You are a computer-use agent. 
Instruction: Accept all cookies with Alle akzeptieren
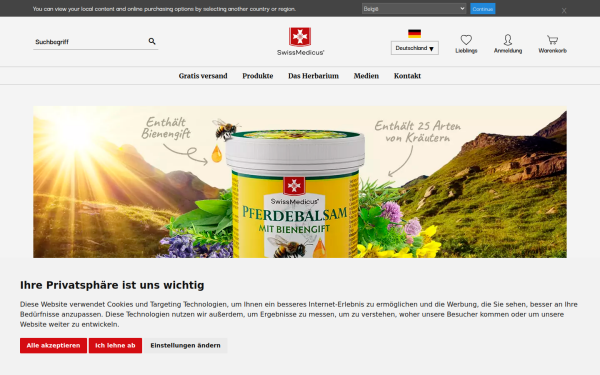tap(53, 346)
